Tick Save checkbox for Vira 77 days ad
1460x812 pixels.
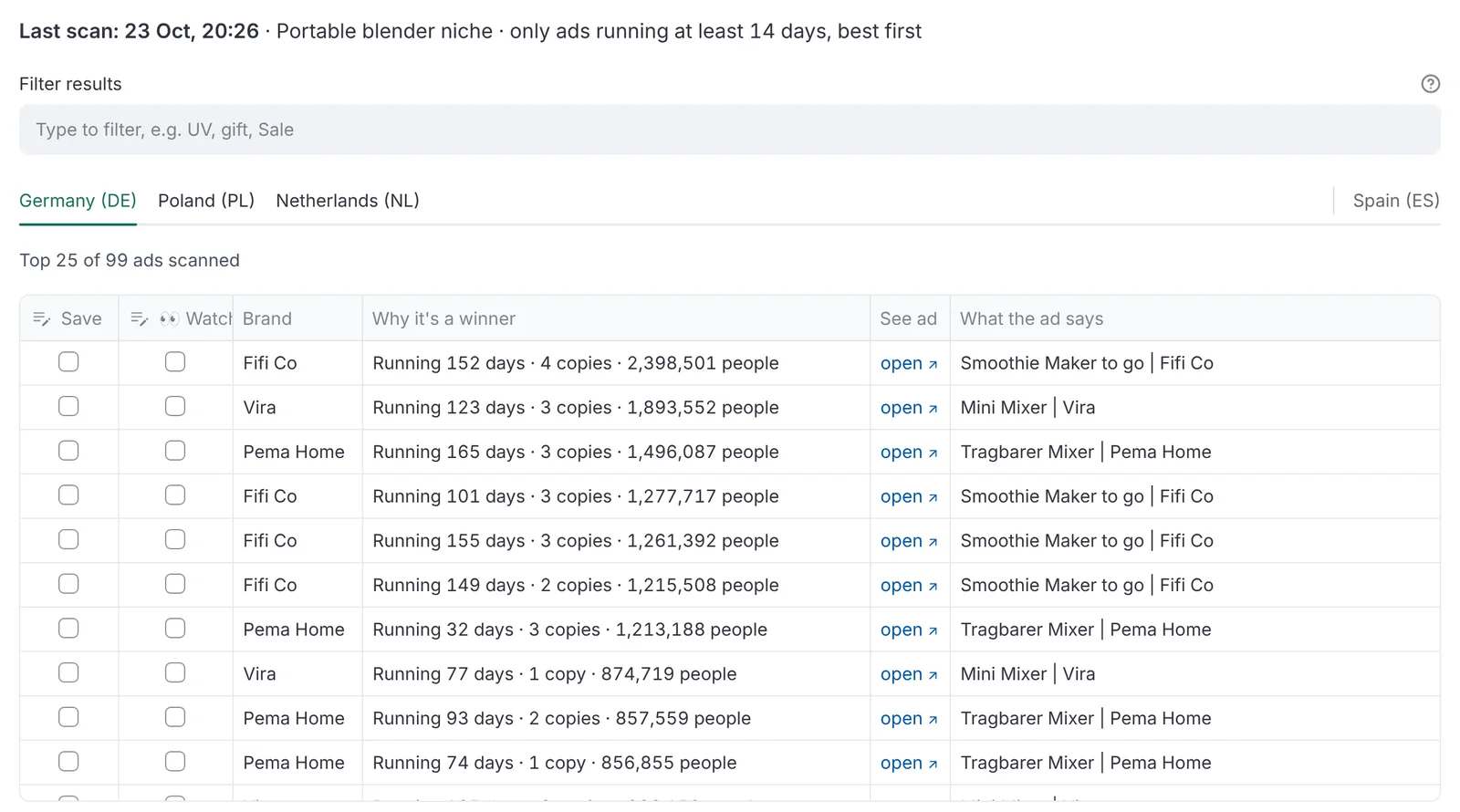68,673
